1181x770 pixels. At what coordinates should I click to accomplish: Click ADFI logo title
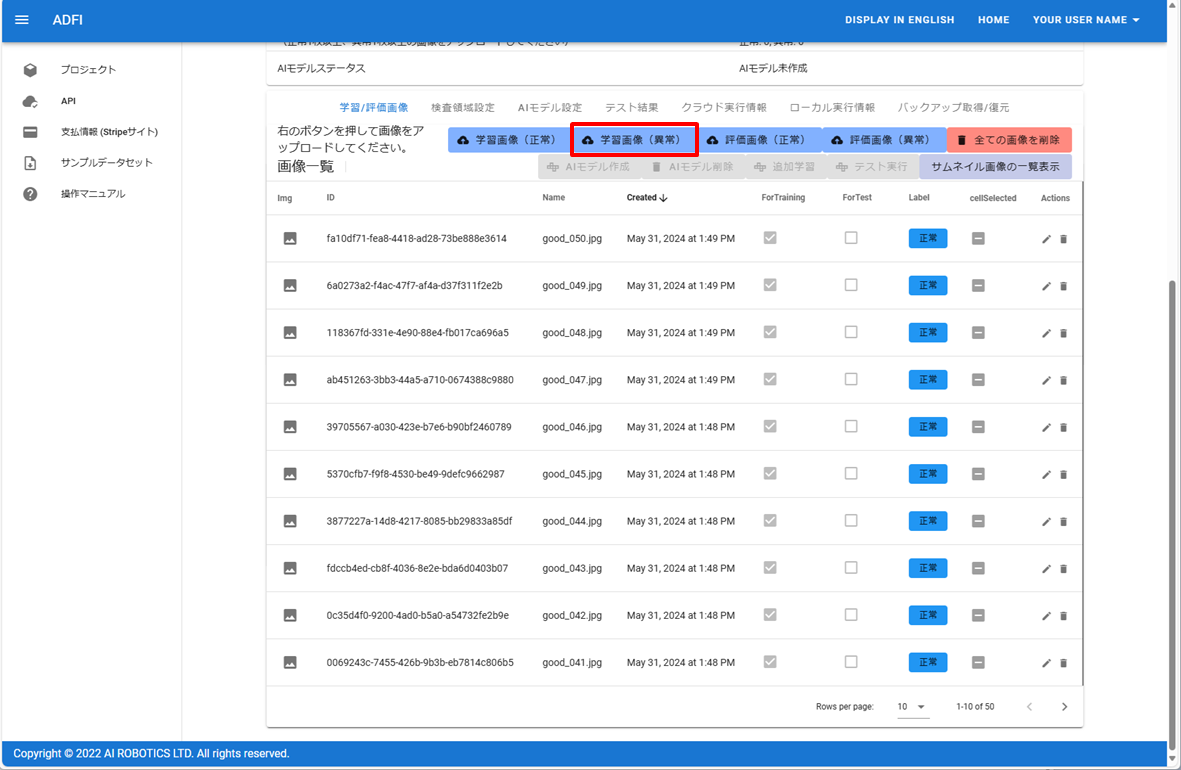[x=68, y=20]
